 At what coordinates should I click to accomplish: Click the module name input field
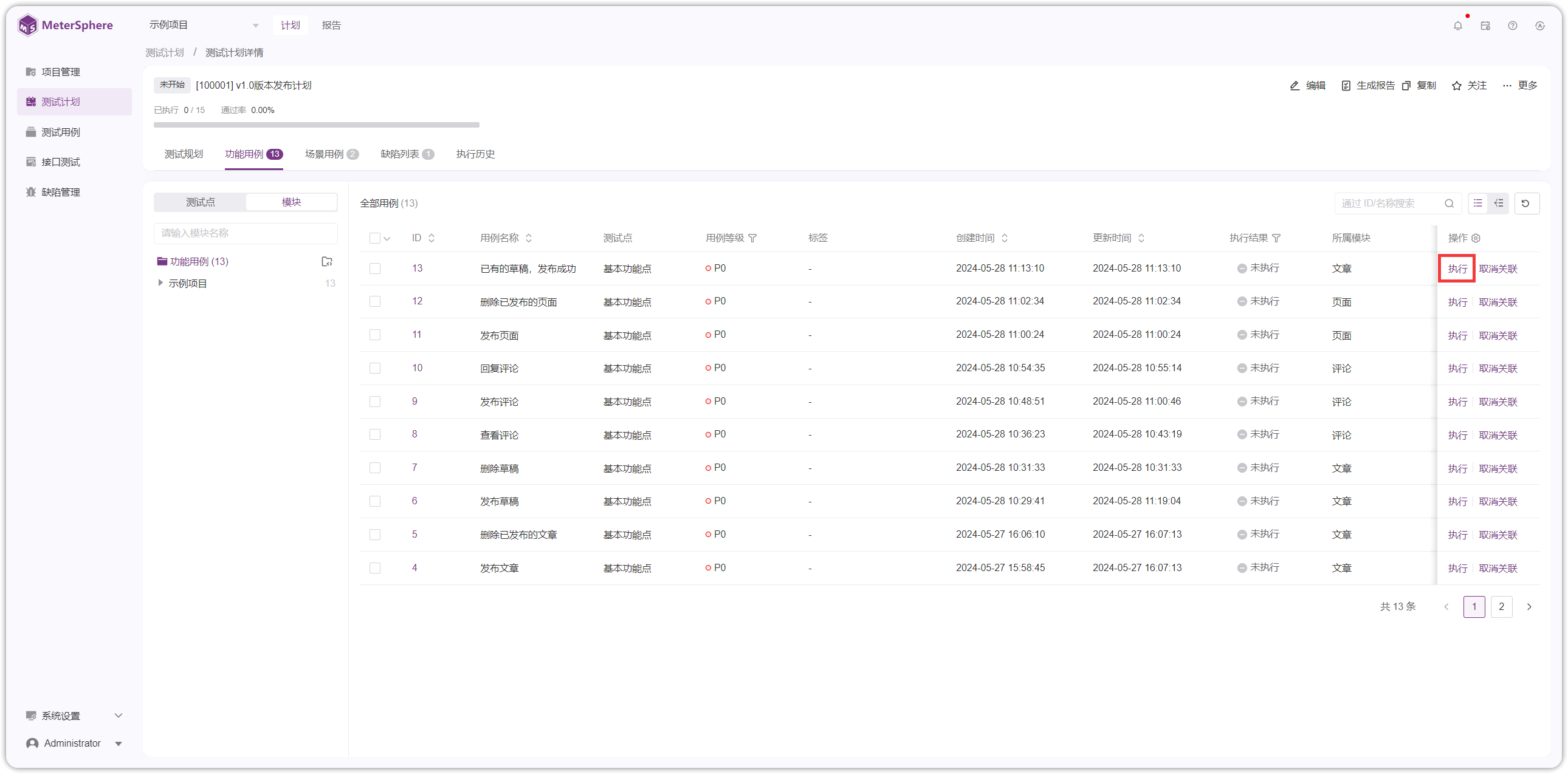(x=246, y=233)
